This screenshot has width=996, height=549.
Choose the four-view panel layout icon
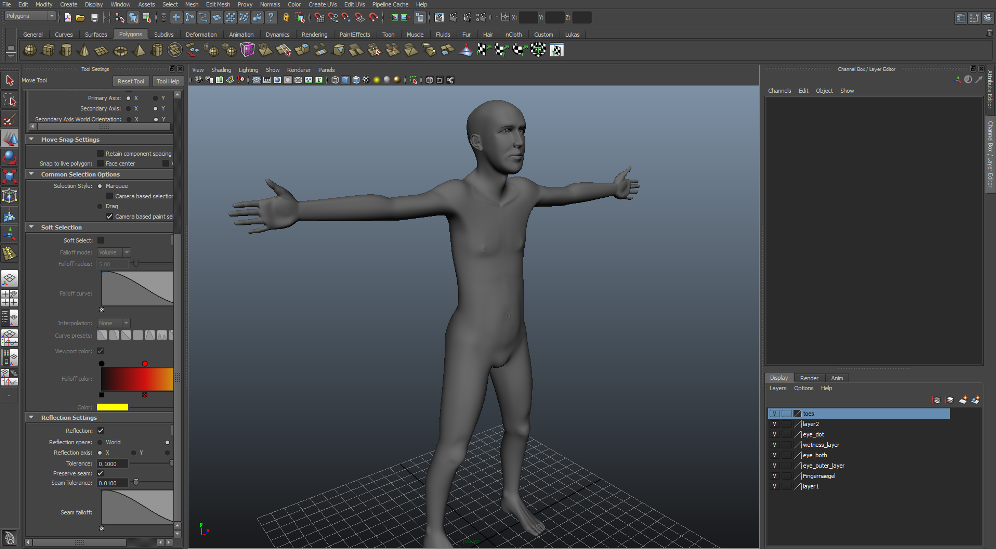pyautogui.click(x=9, y=298)
